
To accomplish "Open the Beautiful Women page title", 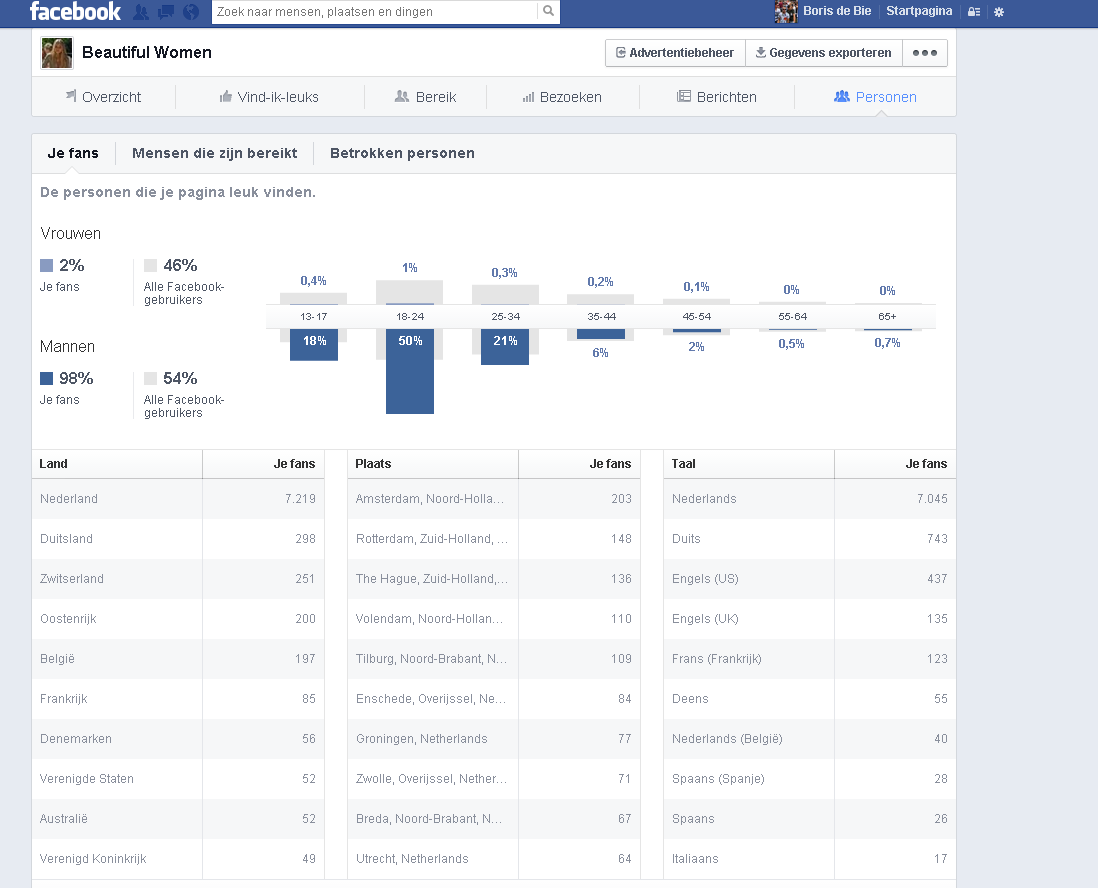I will coord(146,53).
